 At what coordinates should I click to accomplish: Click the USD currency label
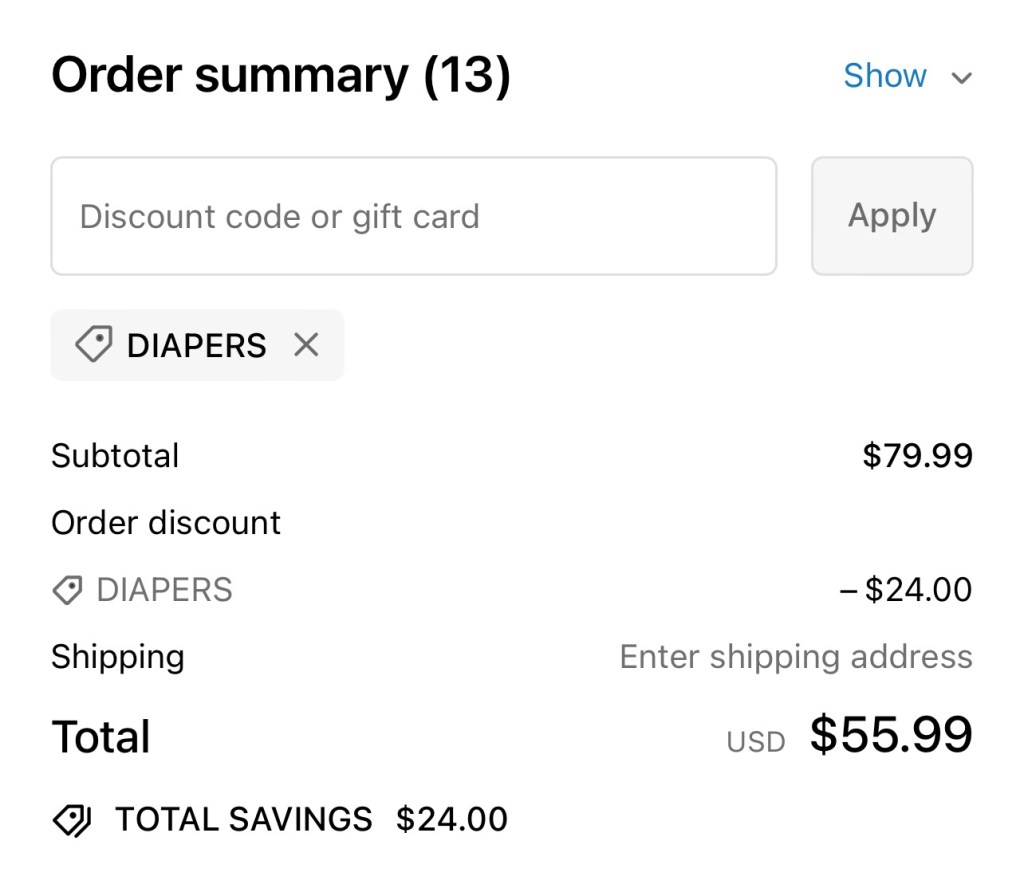[x=755, y=742]
